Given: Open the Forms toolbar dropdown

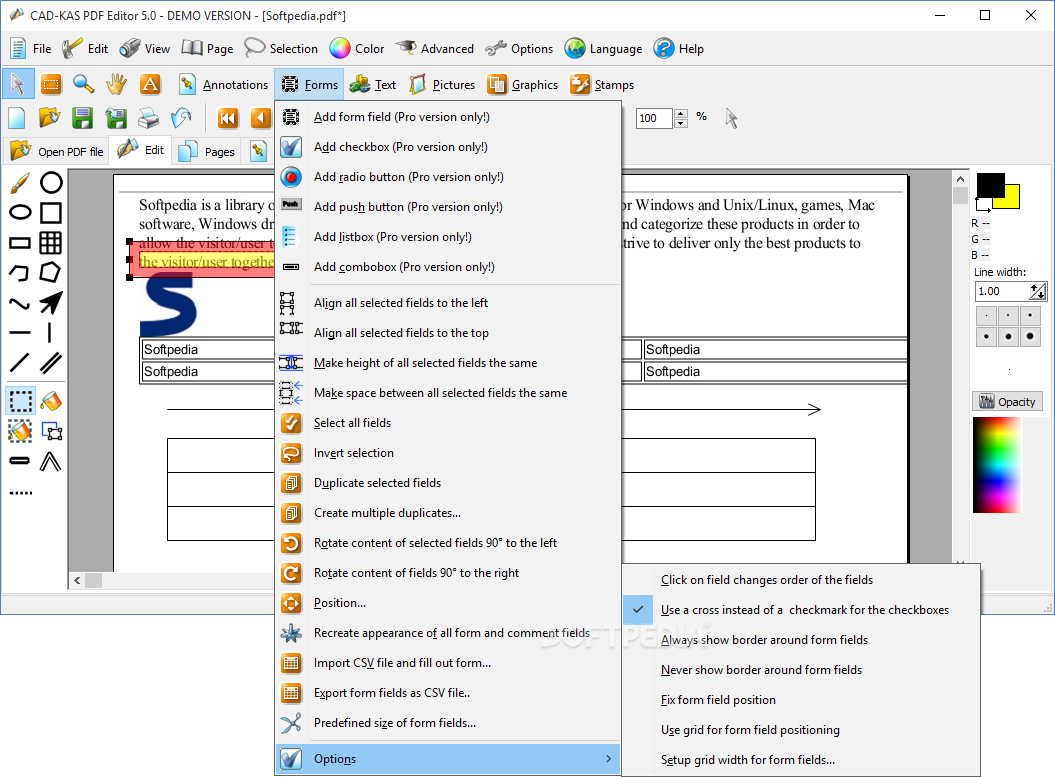Looking at the screenshot, I should (310, 84).
